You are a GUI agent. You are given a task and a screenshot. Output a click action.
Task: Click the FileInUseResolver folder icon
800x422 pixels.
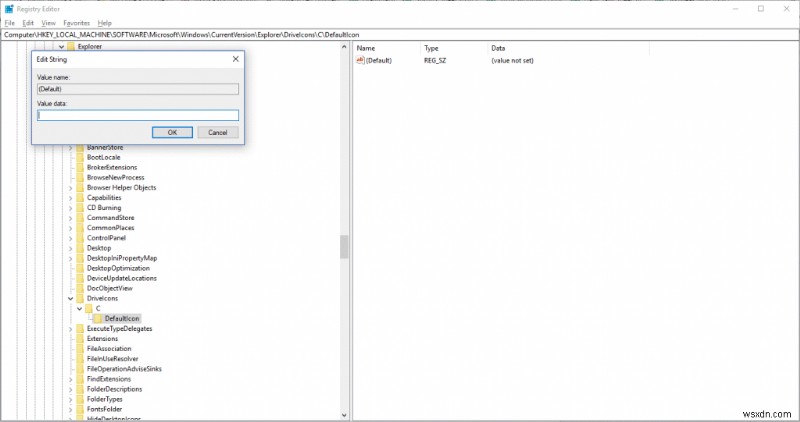tap(80, 359)
